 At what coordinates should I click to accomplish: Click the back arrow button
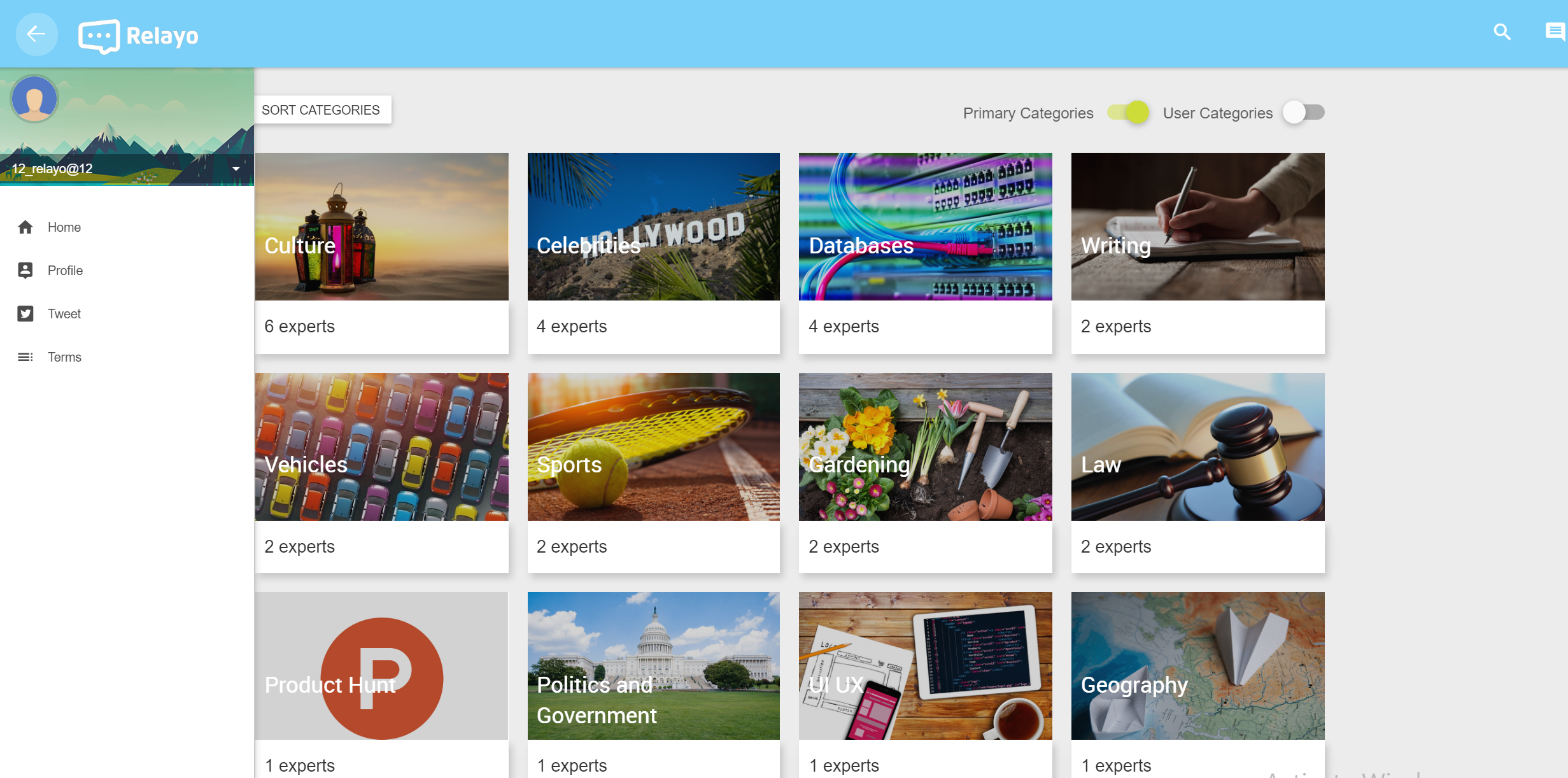[x=36, y=34]
